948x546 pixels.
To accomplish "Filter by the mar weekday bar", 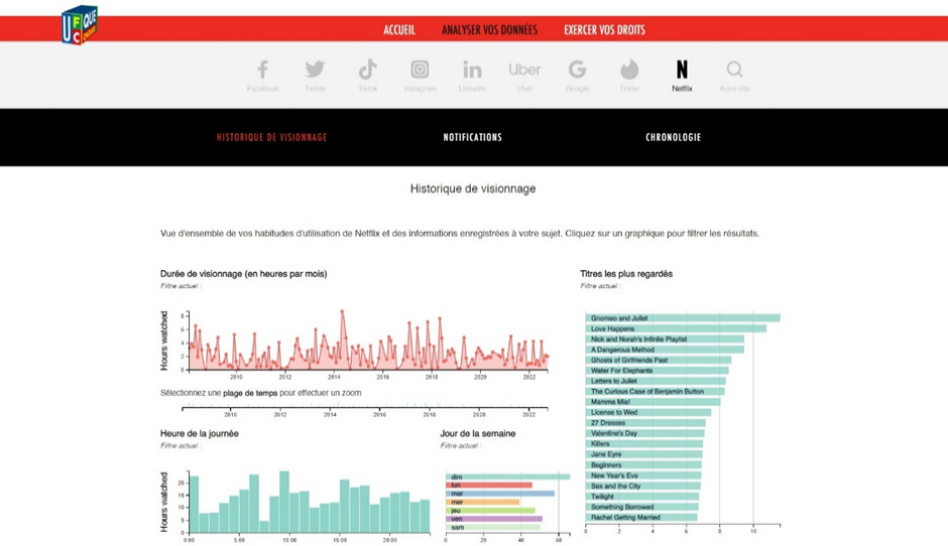I will [x=500, y=493].
